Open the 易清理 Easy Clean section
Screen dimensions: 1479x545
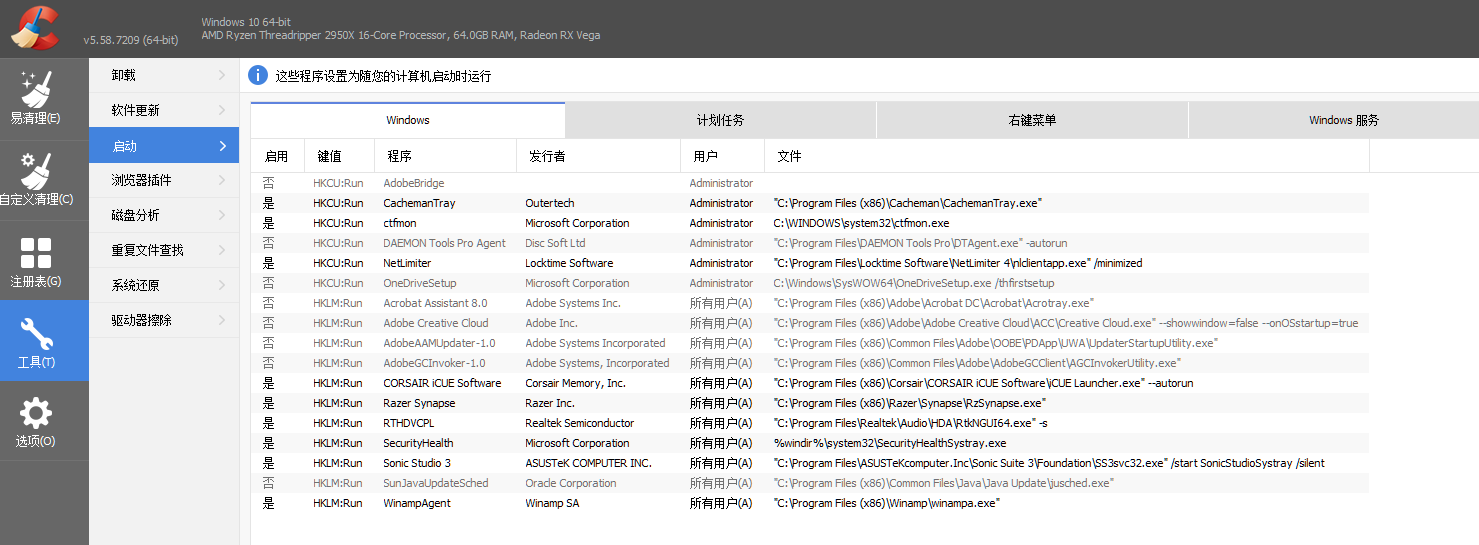tap(44, 98)
